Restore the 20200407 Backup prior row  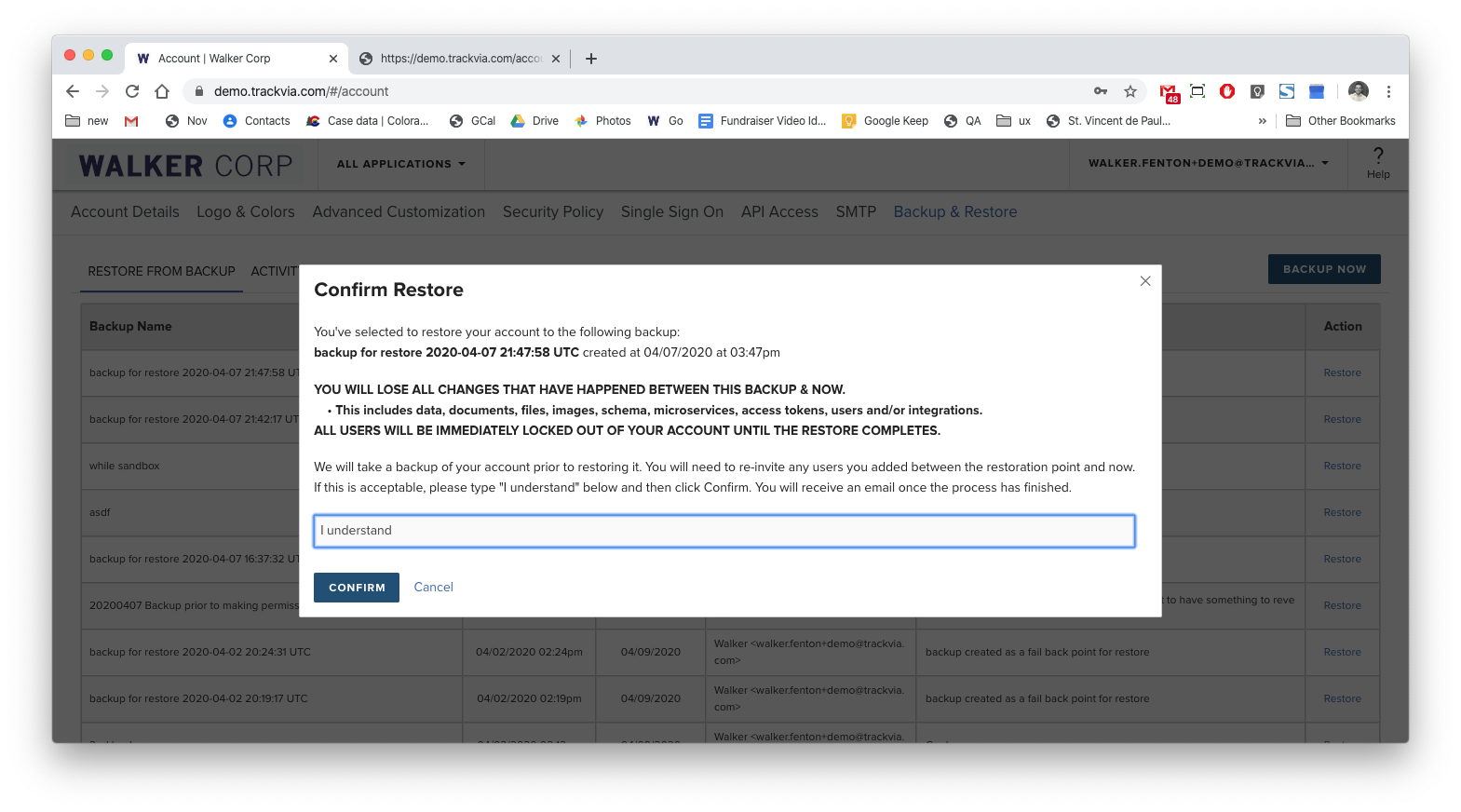pos(1342,605)
